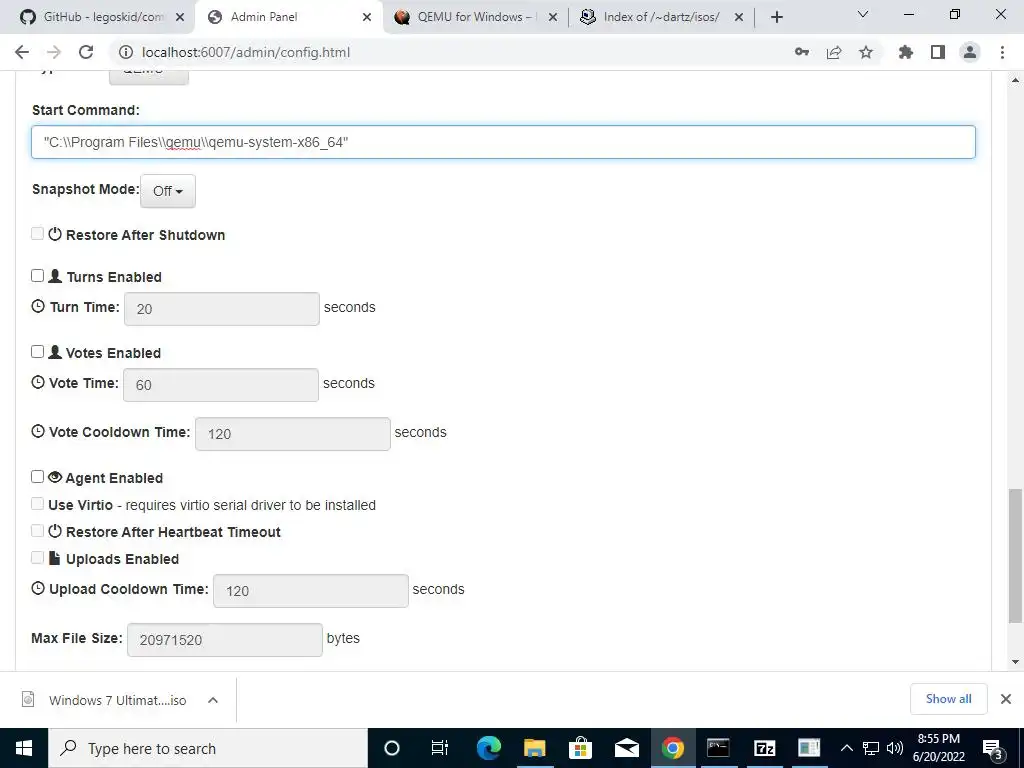Open the Snapshot Mode dropdown
This screenshot has height=768, width=1024.
(168, 191)
